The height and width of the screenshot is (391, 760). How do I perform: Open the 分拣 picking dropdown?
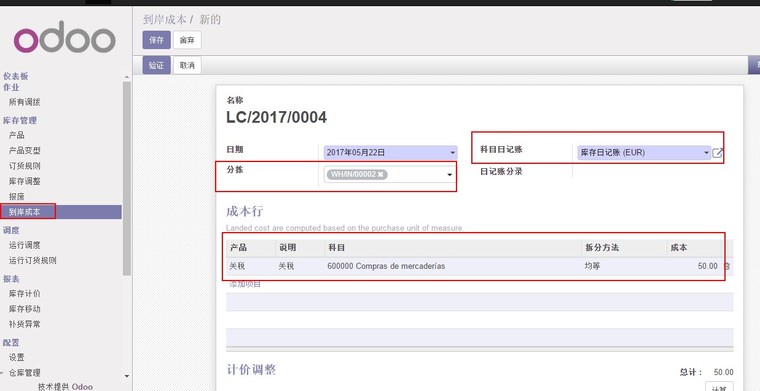click(449, 175)
